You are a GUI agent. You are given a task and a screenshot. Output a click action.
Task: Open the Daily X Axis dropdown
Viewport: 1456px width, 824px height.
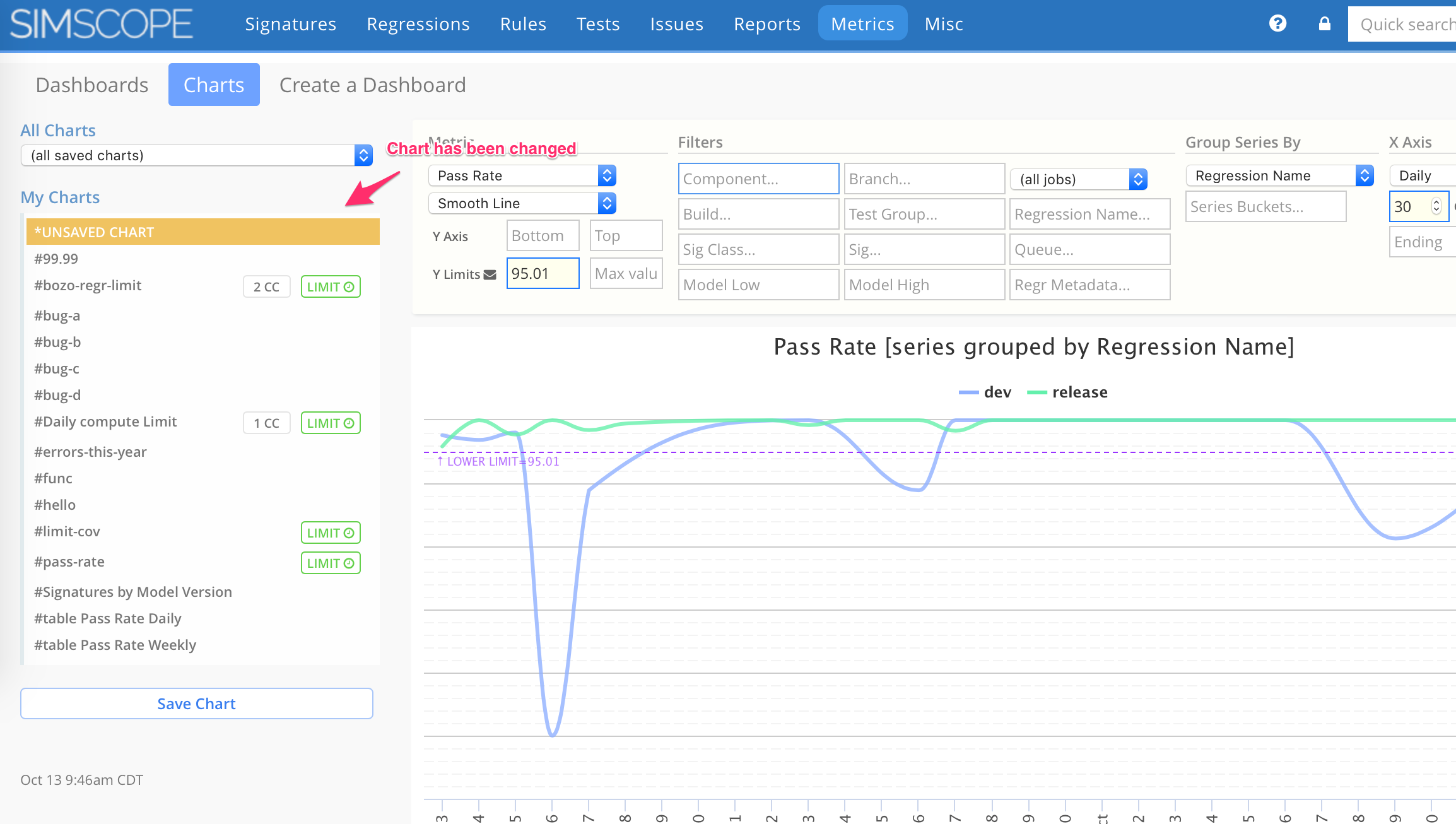1423,175
